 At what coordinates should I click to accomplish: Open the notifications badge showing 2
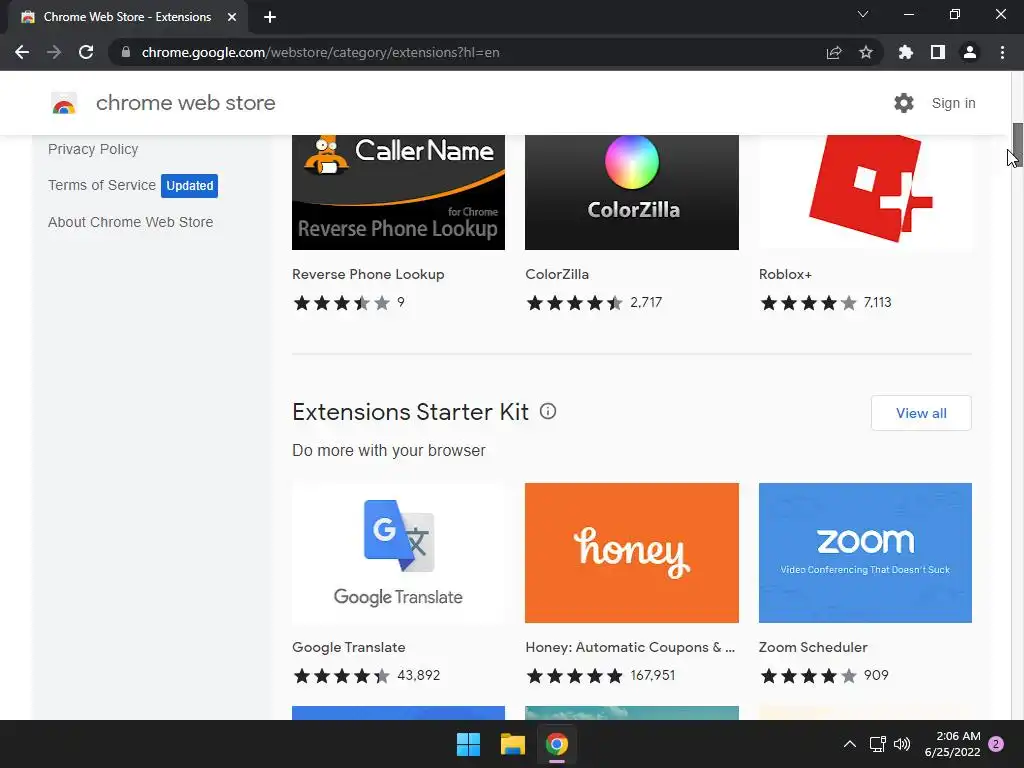click(x=996, y=744)
